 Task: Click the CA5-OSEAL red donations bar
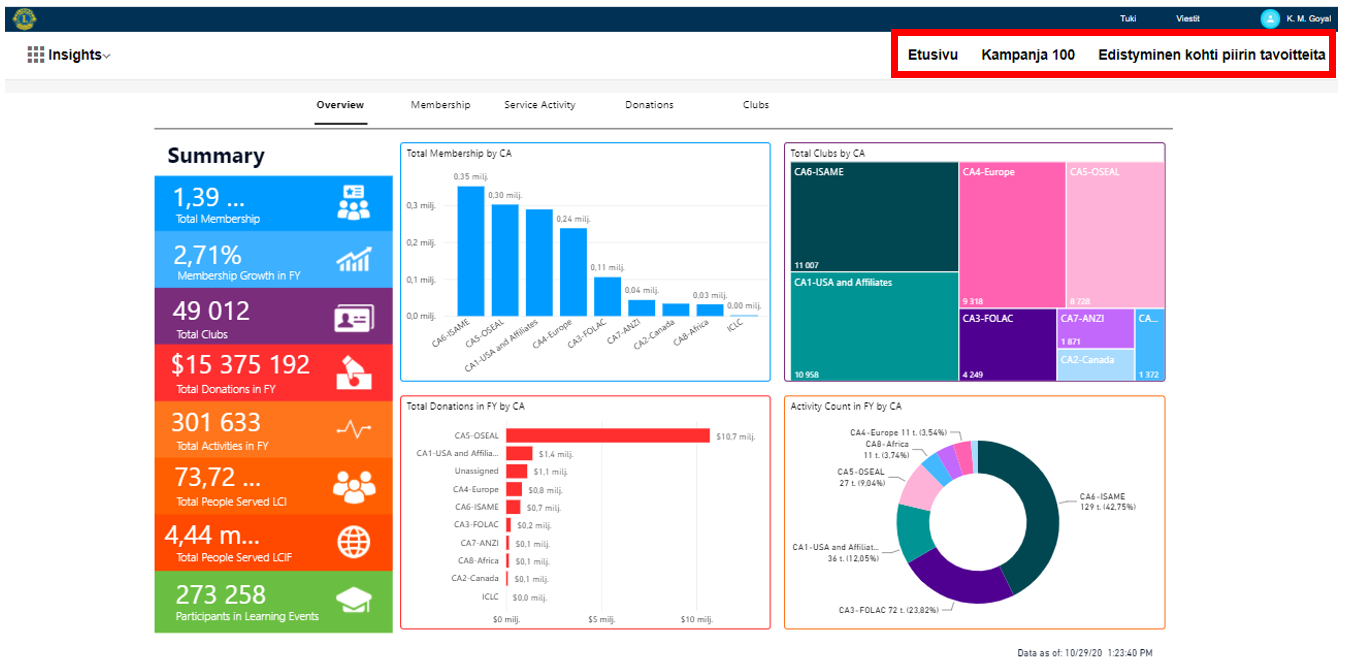(607, 436)
